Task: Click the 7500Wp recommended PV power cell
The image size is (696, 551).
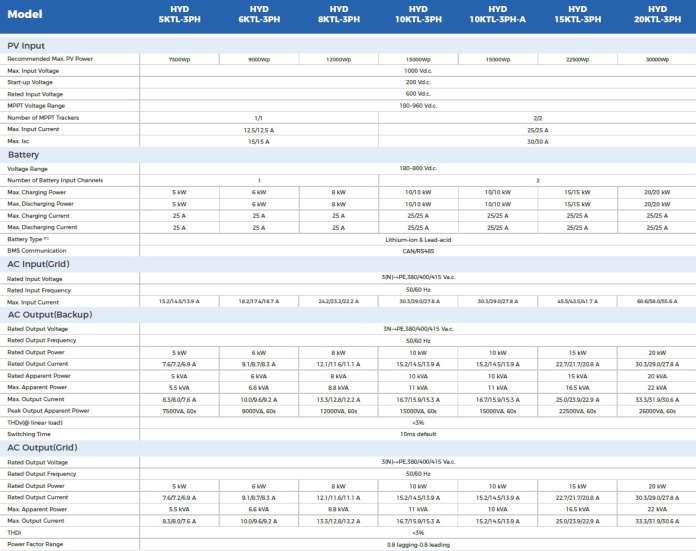Action: point(179,60)
